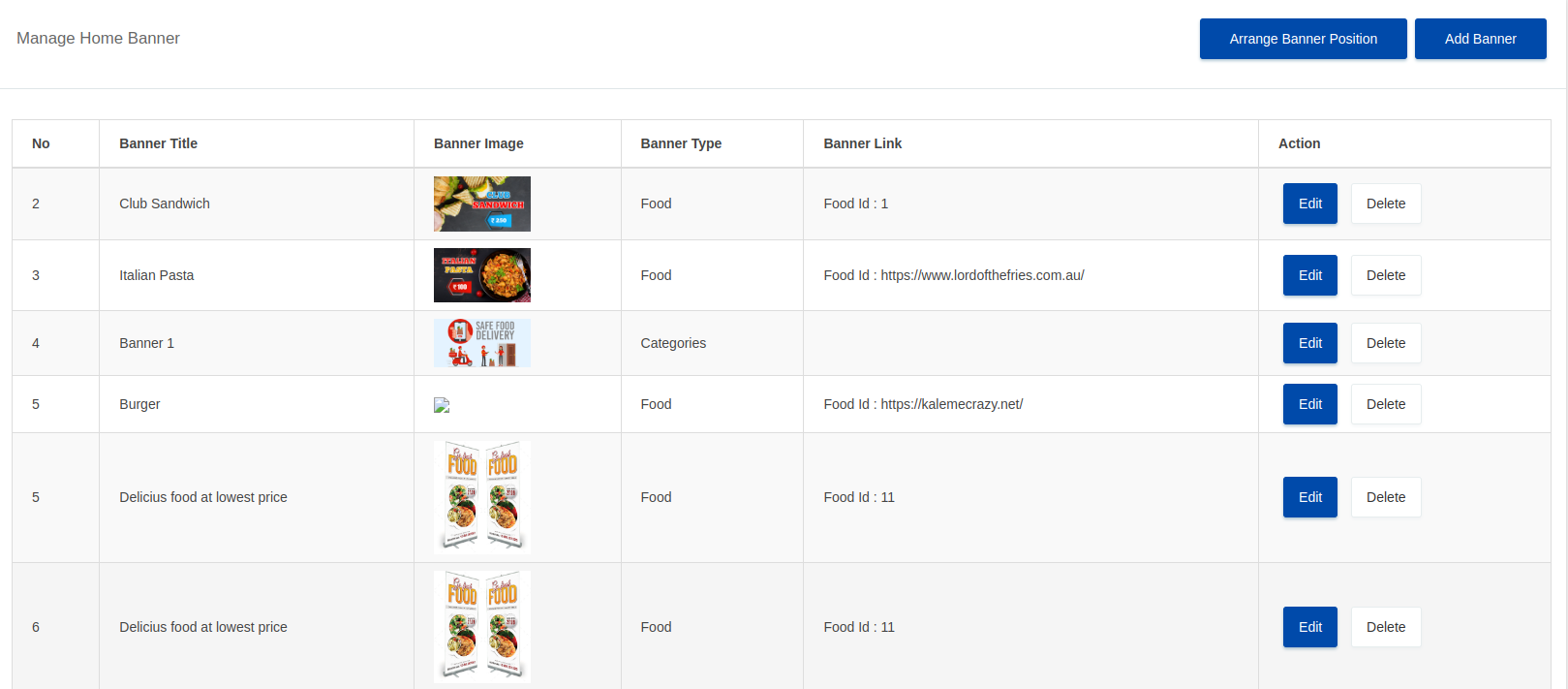Open the food poster thumbnail in row 6
The image size is (1568, 689).
(x=481, y=627)
